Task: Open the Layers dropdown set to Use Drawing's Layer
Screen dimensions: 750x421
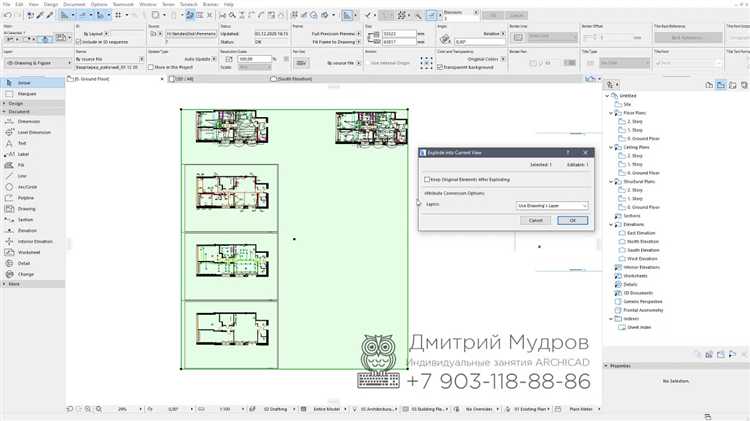Action: click(552, 205)
